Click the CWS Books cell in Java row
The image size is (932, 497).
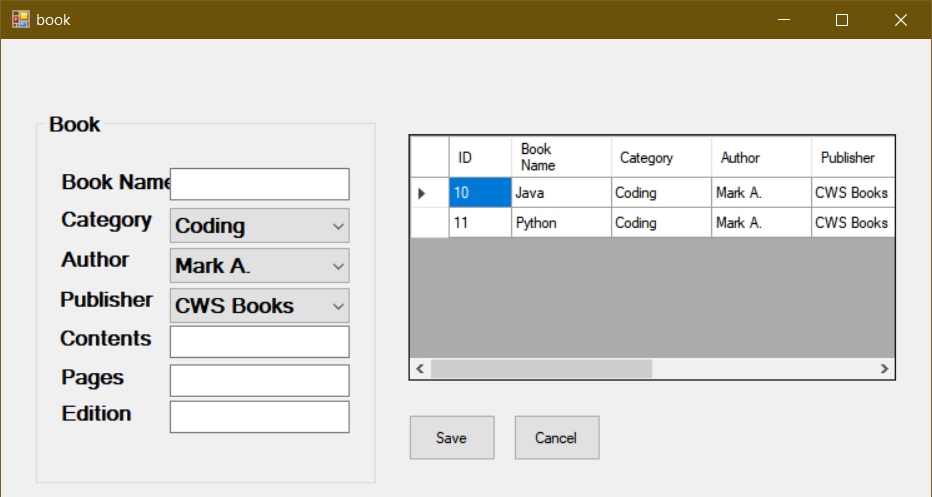click(852, 193)
